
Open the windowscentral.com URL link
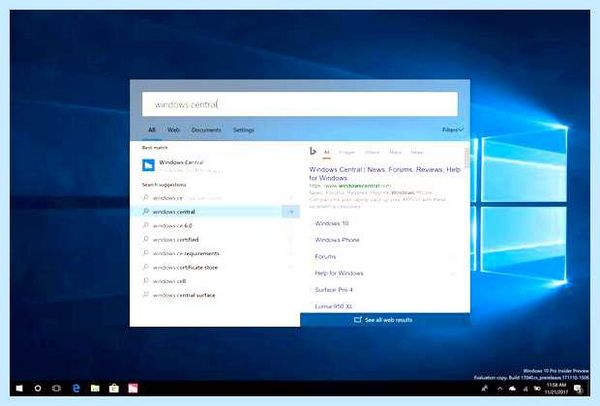tap(350, 186)
